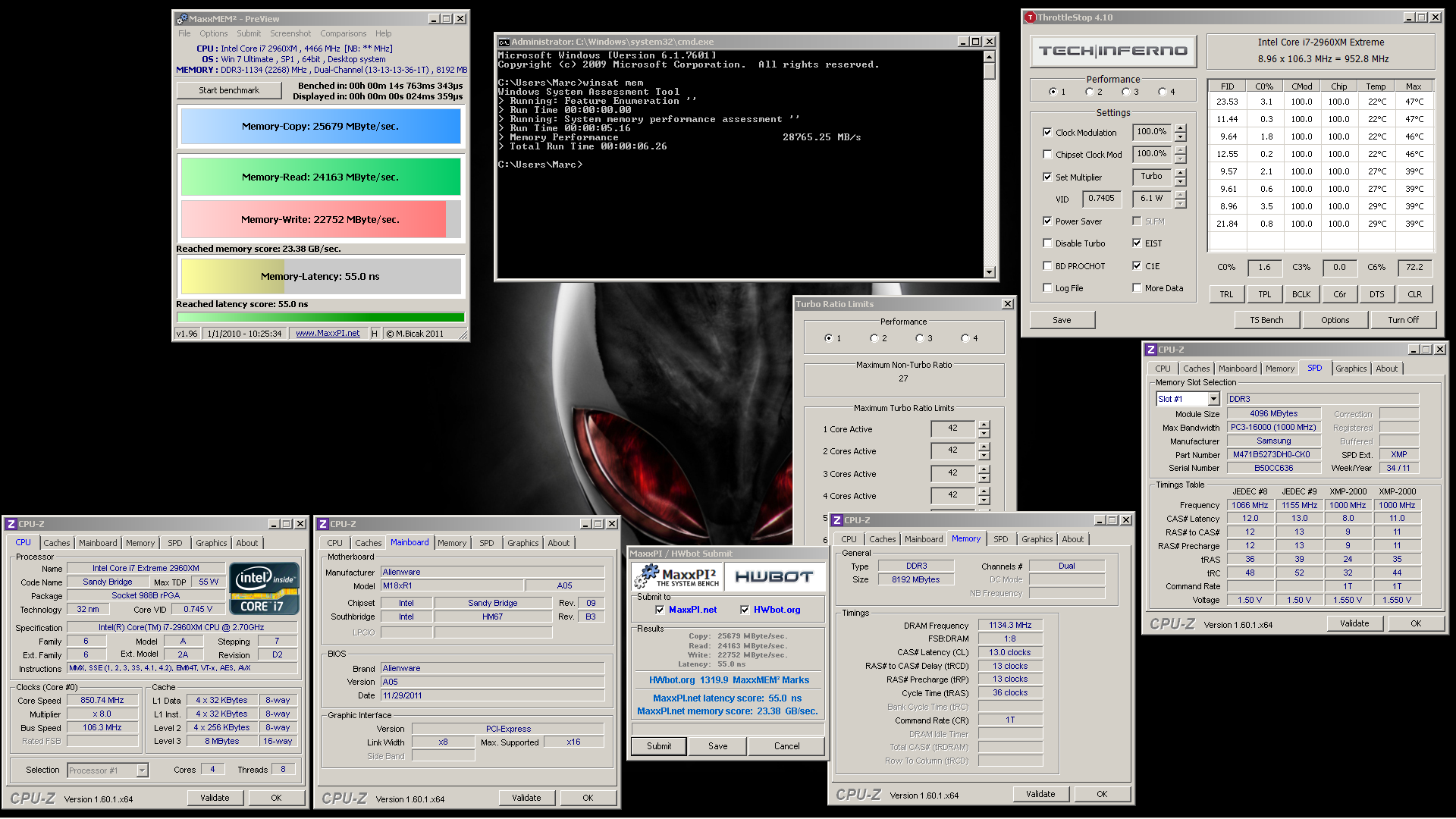Viewport: 1456px width, 819px height.
Task: Toggle the EIST checkbox
Action: [1137, 243]
